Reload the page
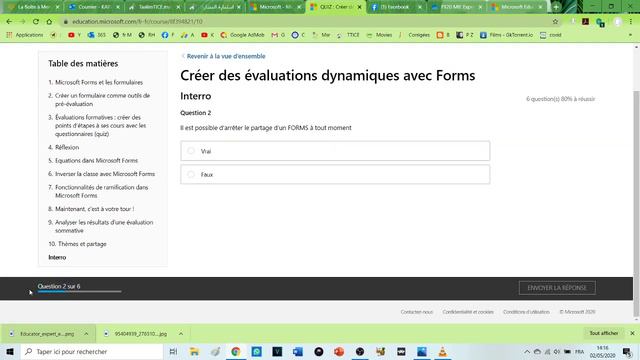 pyautogui.click(x=36, y=21)
